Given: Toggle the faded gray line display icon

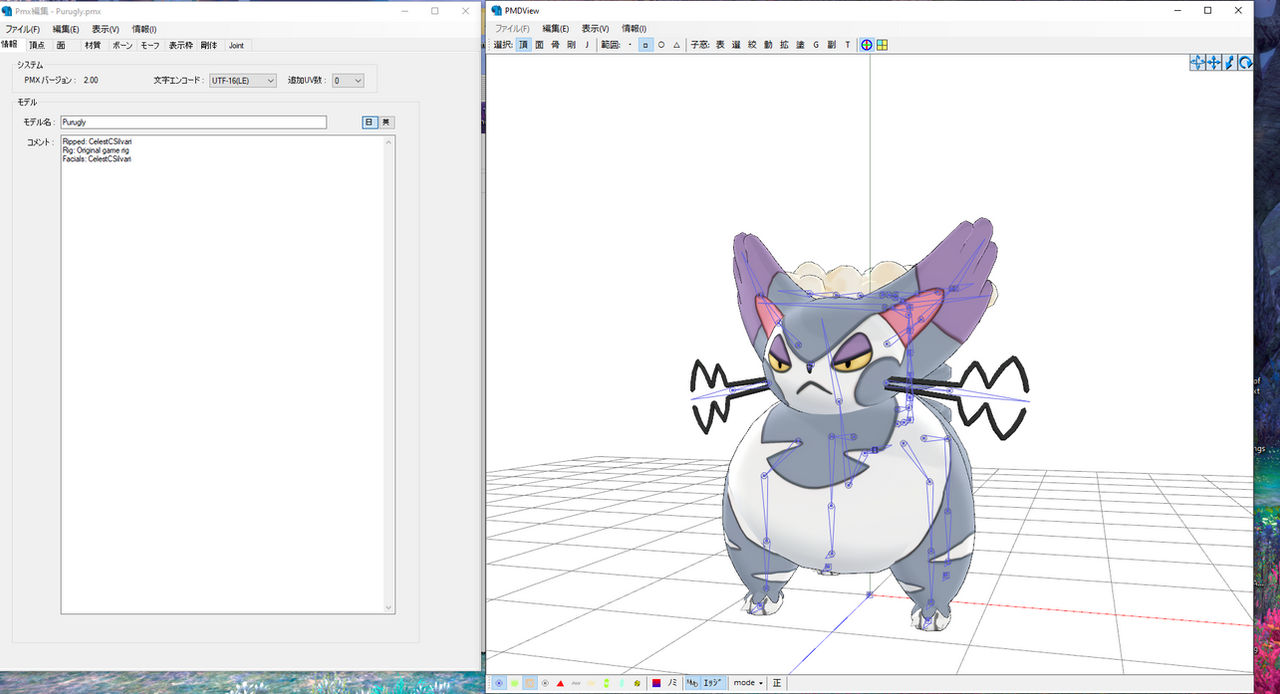Looking at the screenshot, I should (x=576, y=683).
